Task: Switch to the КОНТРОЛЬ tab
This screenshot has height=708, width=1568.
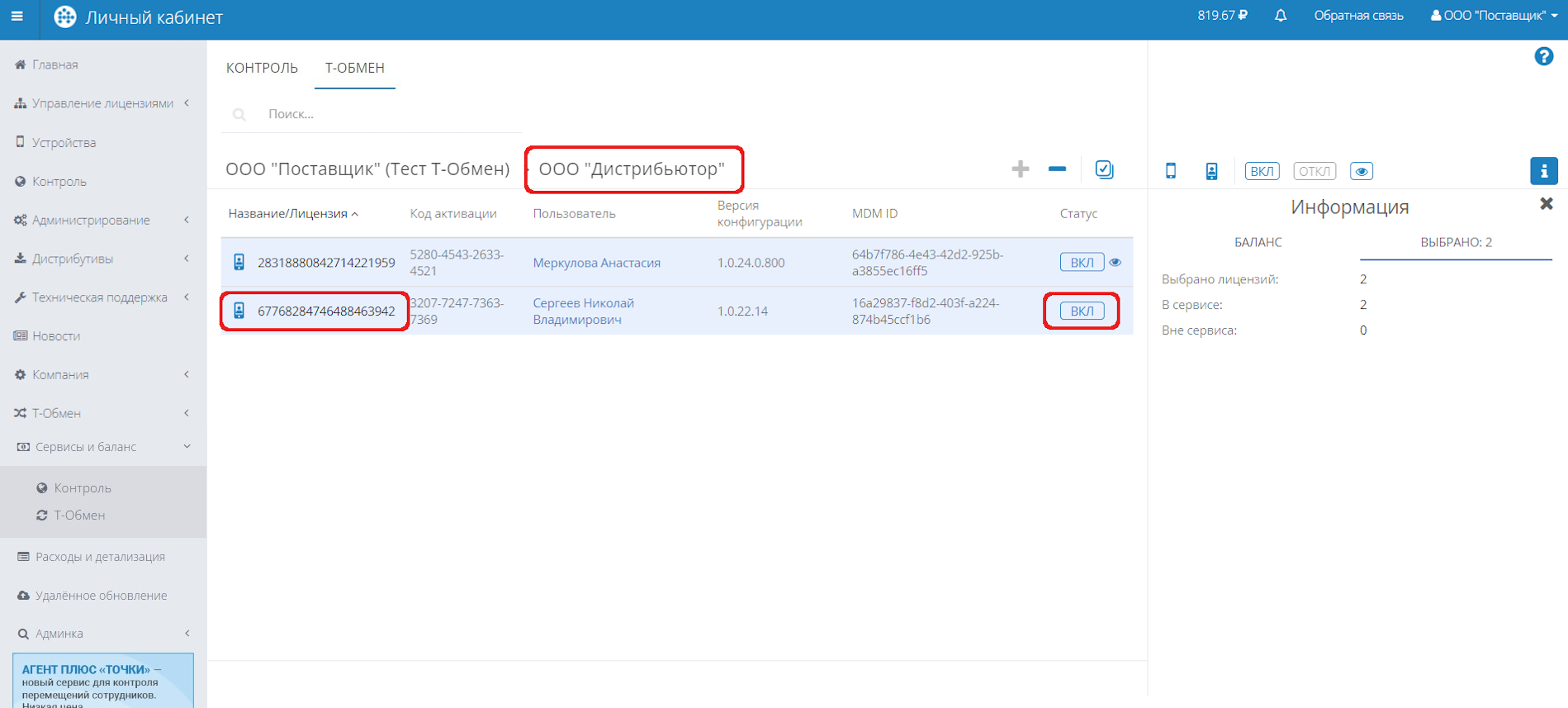Action: 262,68
